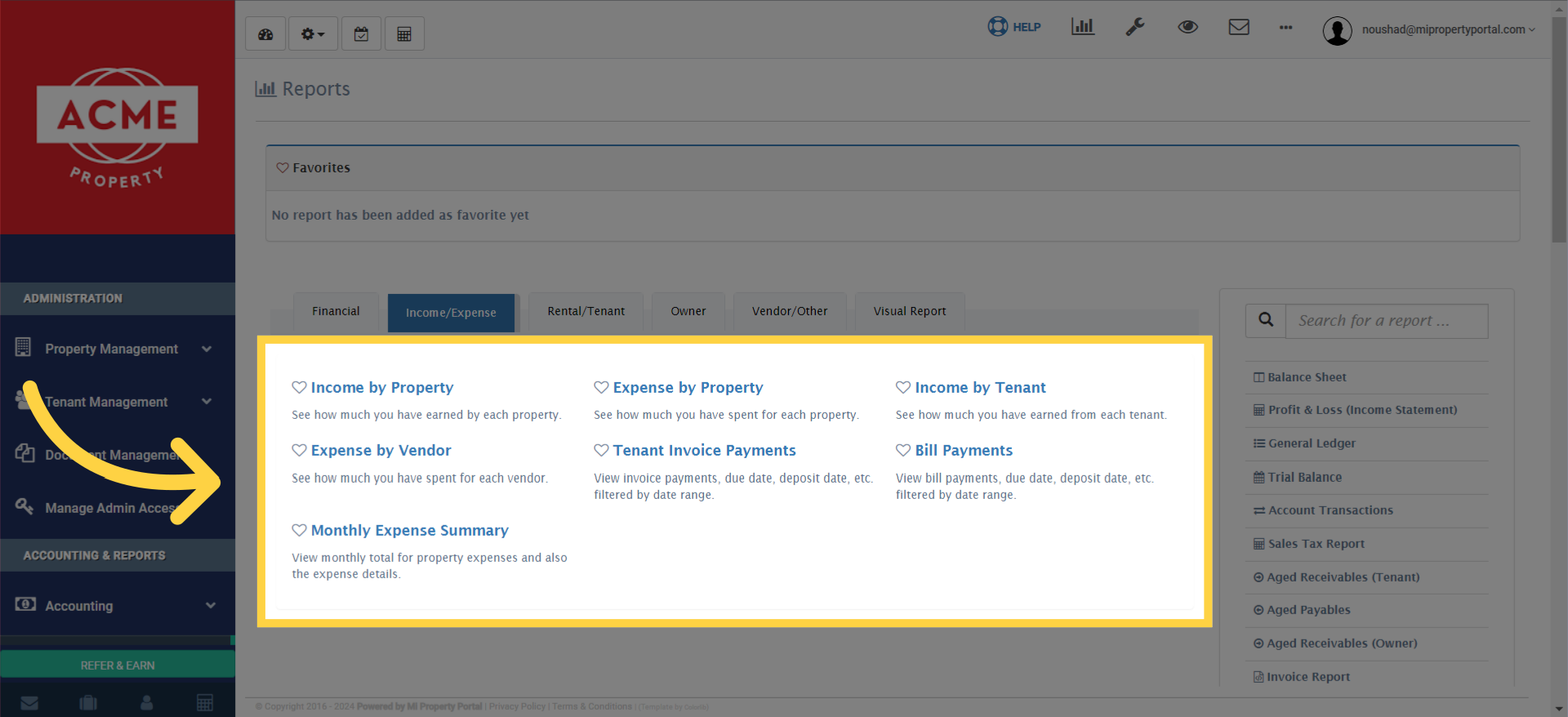The height and width of the screenshot is (717, 1568).
Task: Click the report search magnifier button
Action: pos(1266,321)
